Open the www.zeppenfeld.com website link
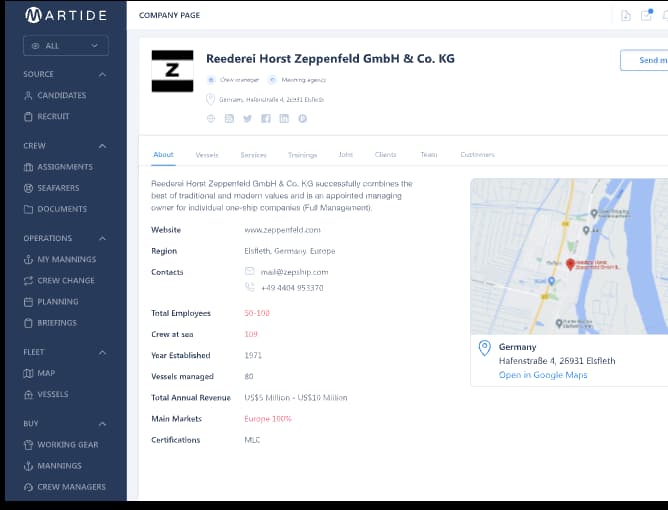The image size is (668, 510). click(x=282, y=230)
